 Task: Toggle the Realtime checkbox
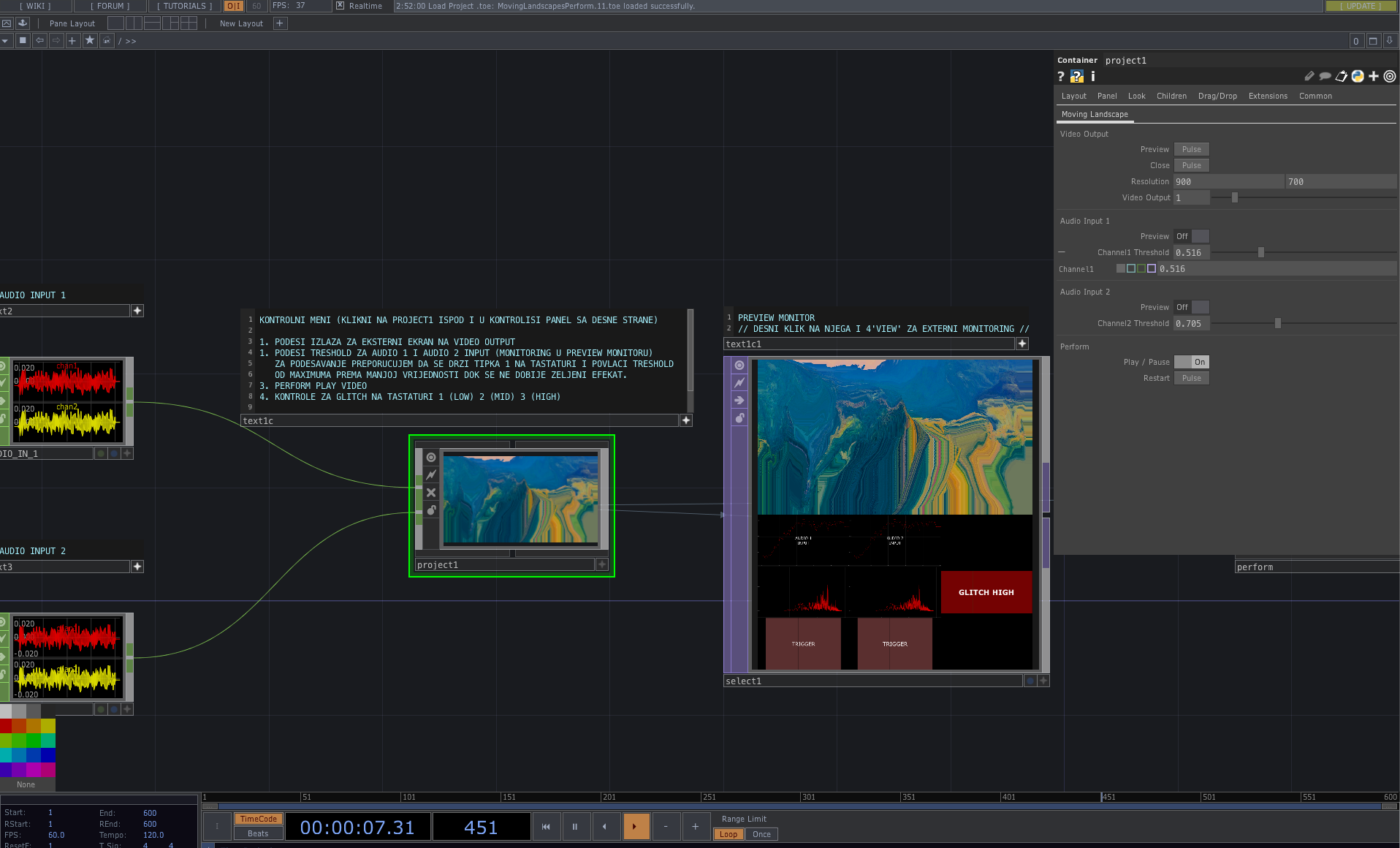341,6
